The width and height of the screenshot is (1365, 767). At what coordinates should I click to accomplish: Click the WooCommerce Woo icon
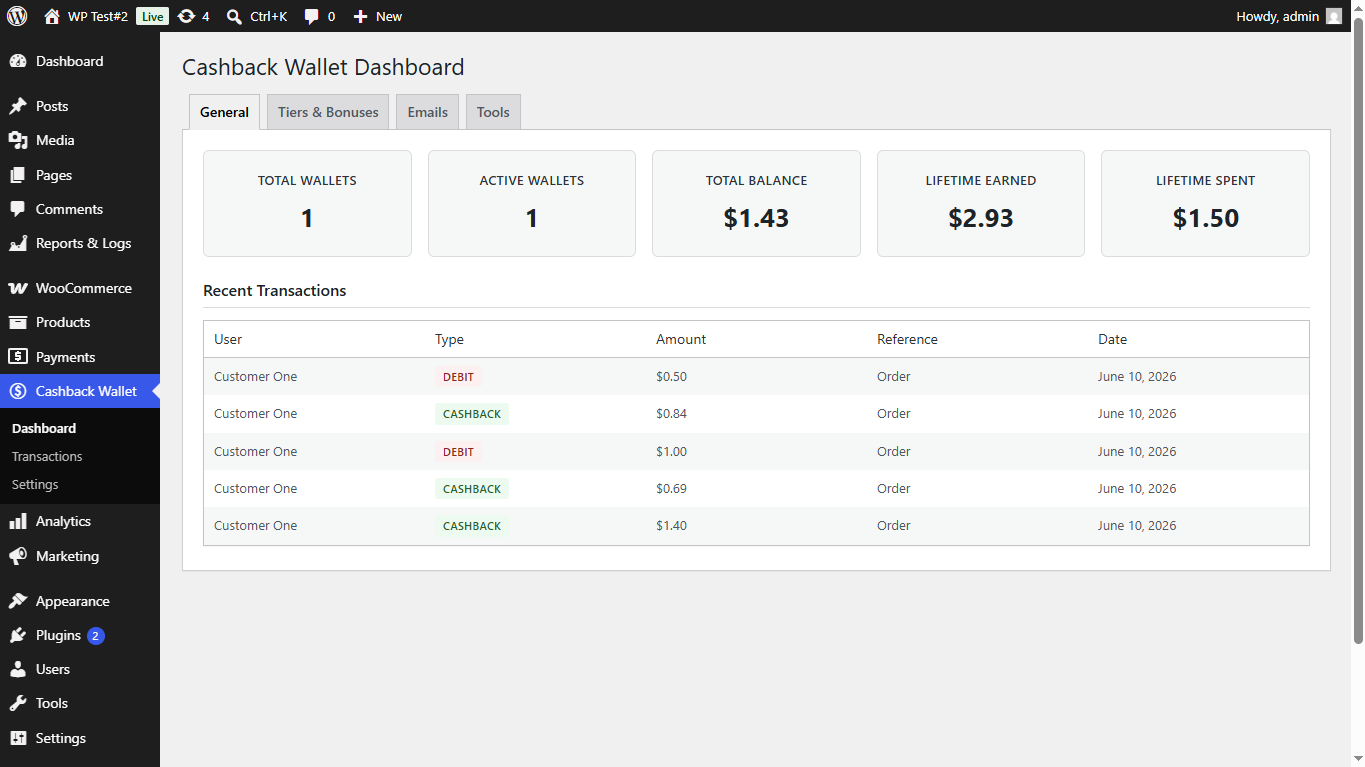18,288
